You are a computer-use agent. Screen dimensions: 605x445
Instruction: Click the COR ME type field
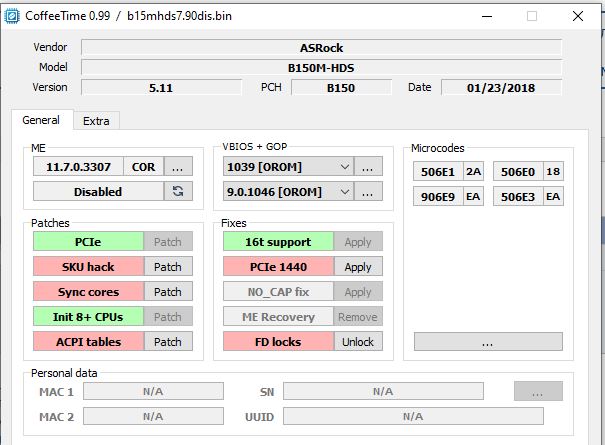coord(144,167)
